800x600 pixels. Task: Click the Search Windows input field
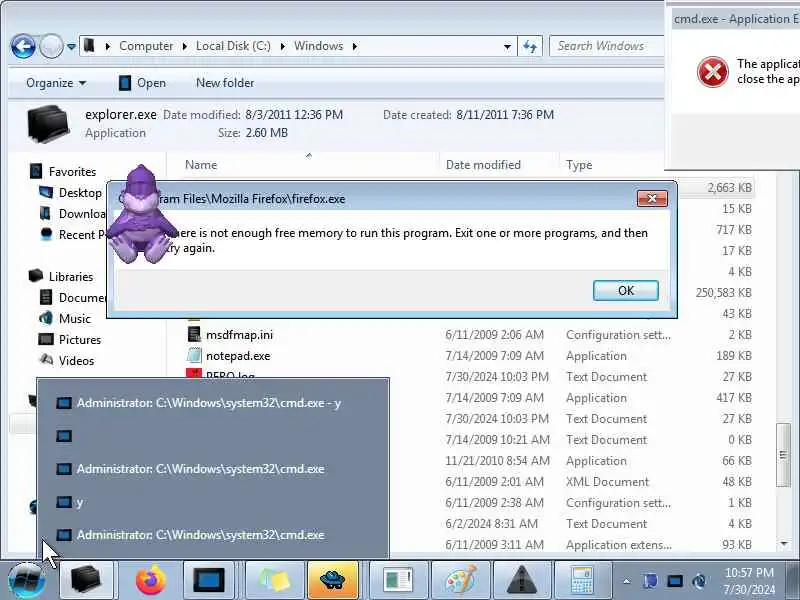point(607,46)
